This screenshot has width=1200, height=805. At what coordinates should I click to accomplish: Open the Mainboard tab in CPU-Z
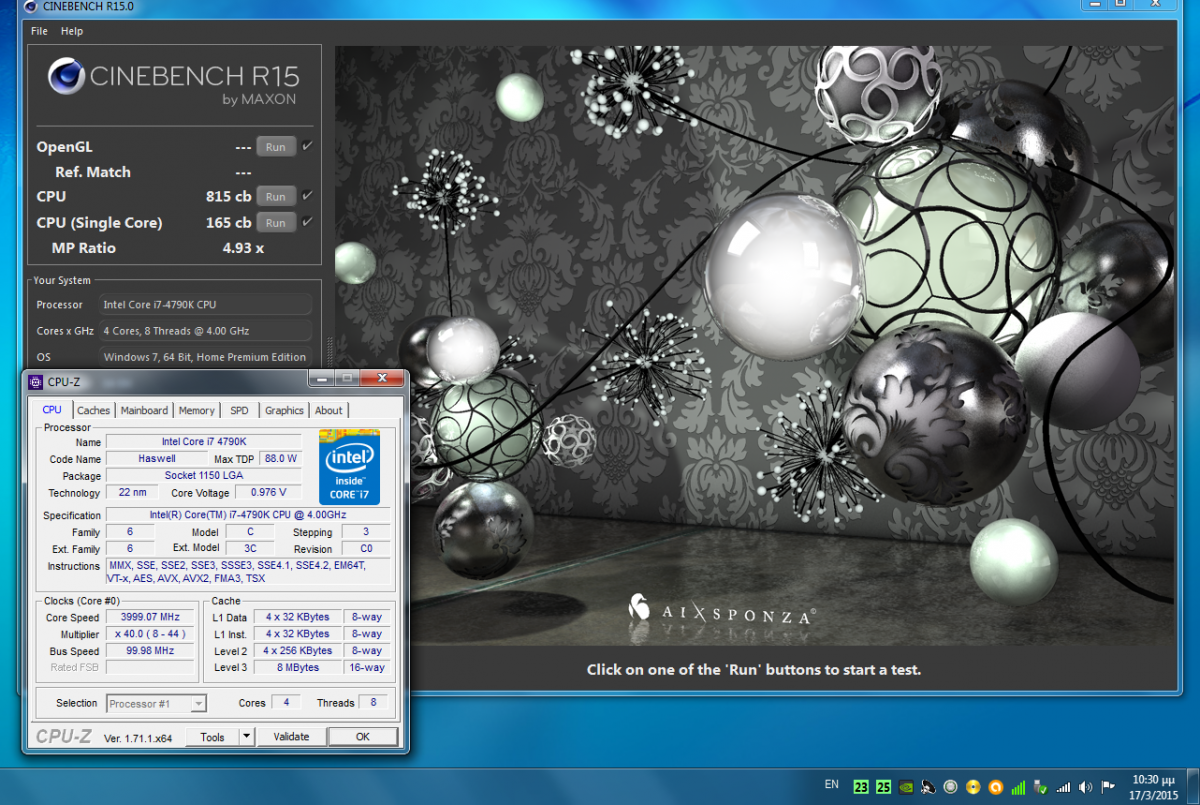point(144,411)
